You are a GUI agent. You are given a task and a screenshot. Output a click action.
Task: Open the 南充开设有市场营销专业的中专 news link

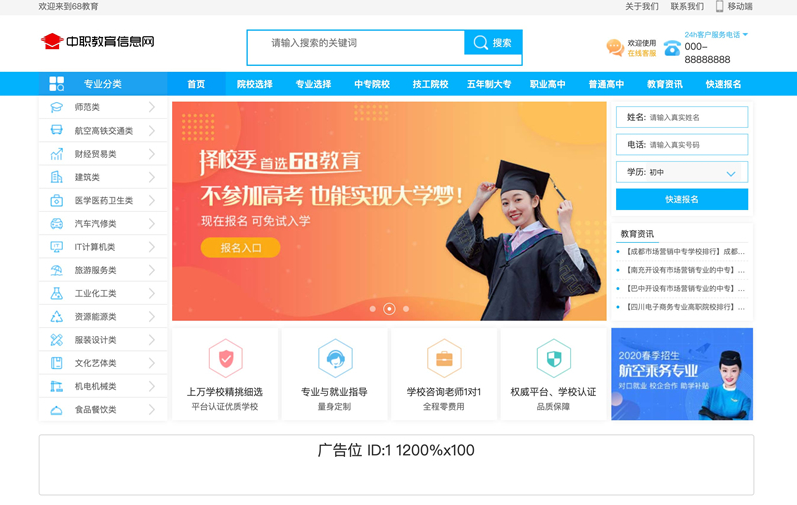[685, 270]
